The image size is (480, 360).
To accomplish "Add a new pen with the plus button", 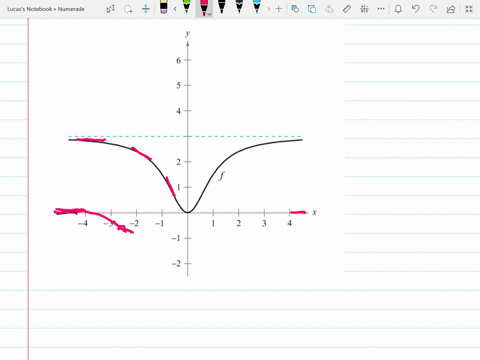I will [x=279, y=9].
